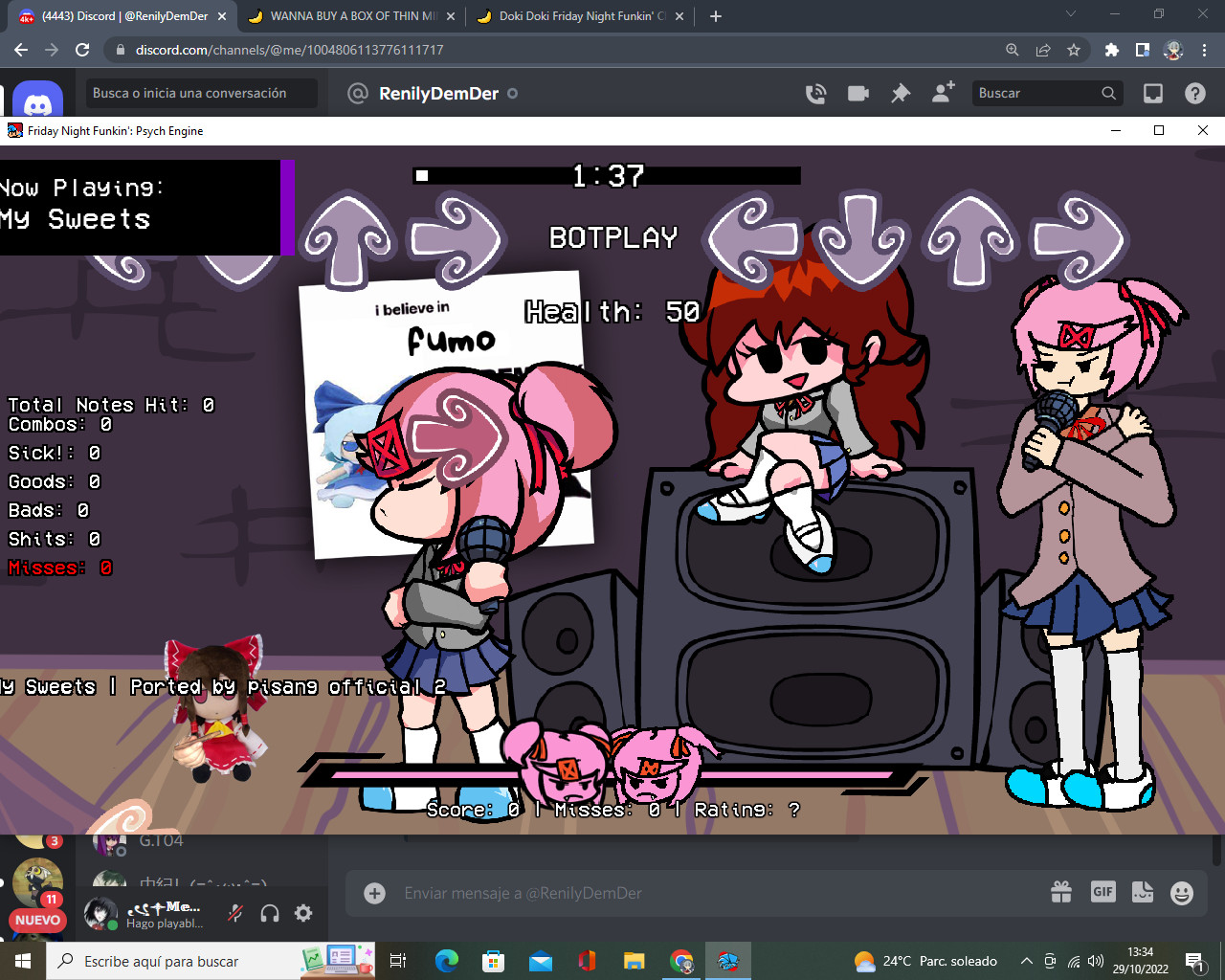
Task: Open the sticker picker
Action: [1143, 892]
